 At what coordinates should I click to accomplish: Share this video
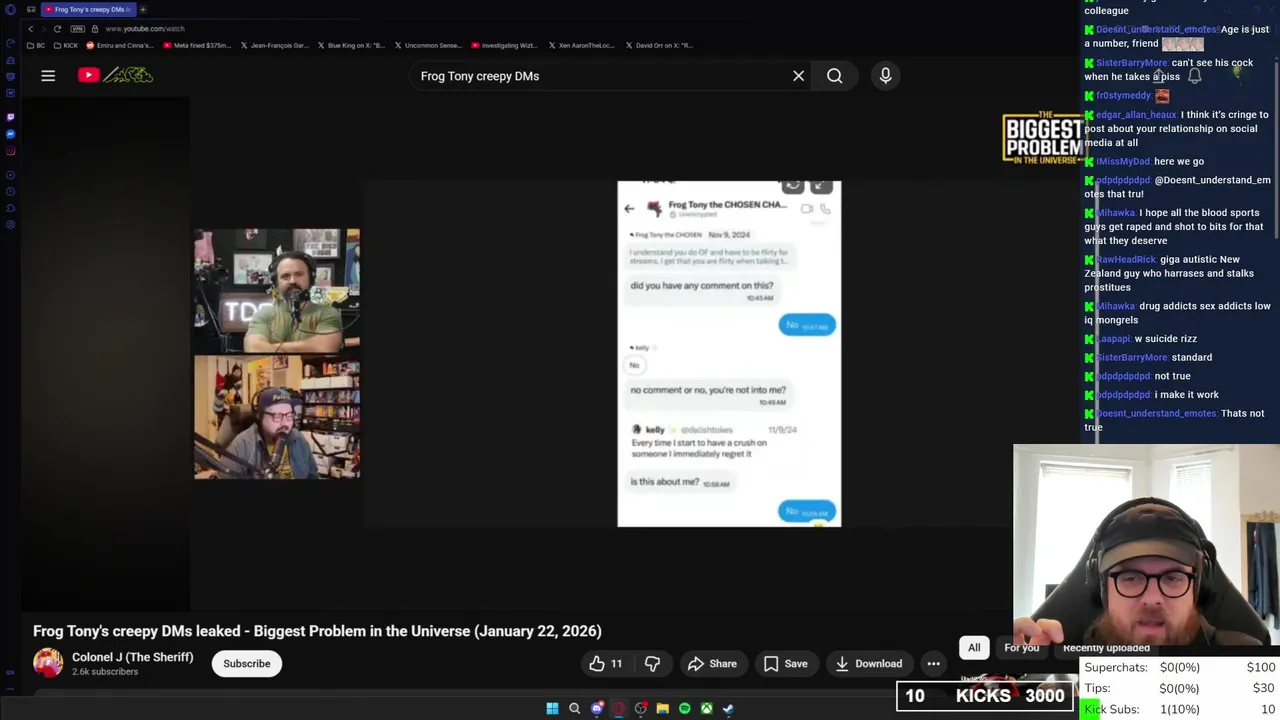pyautogui.click(x=712, y=663)
